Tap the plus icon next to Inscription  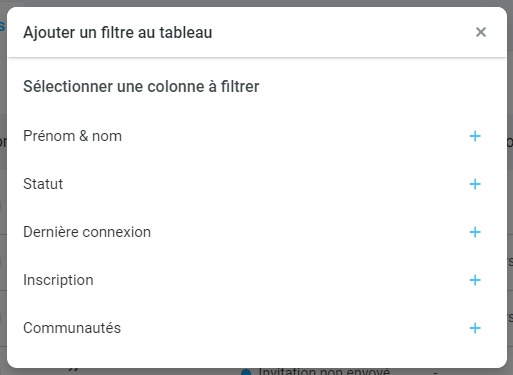[475, 280]
